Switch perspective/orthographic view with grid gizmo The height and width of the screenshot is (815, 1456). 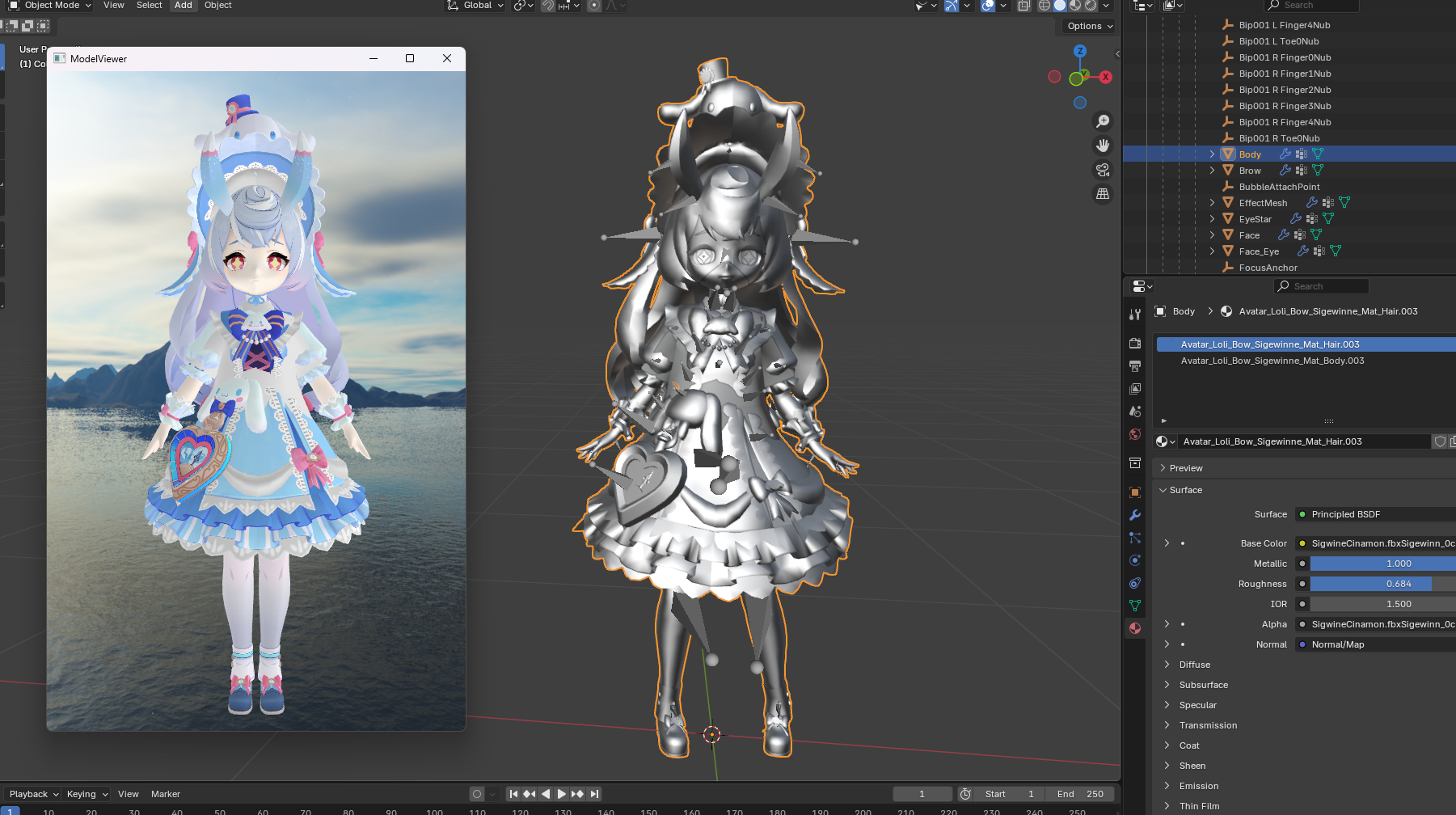[1103, 194]
